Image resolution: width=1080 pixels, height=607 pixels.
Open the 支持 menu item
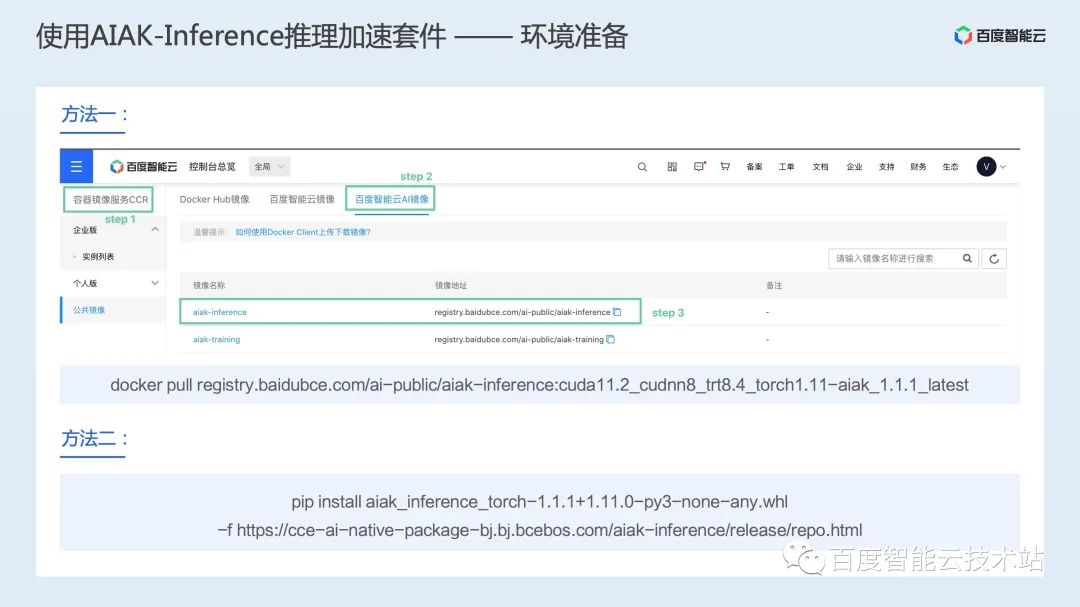886,167
